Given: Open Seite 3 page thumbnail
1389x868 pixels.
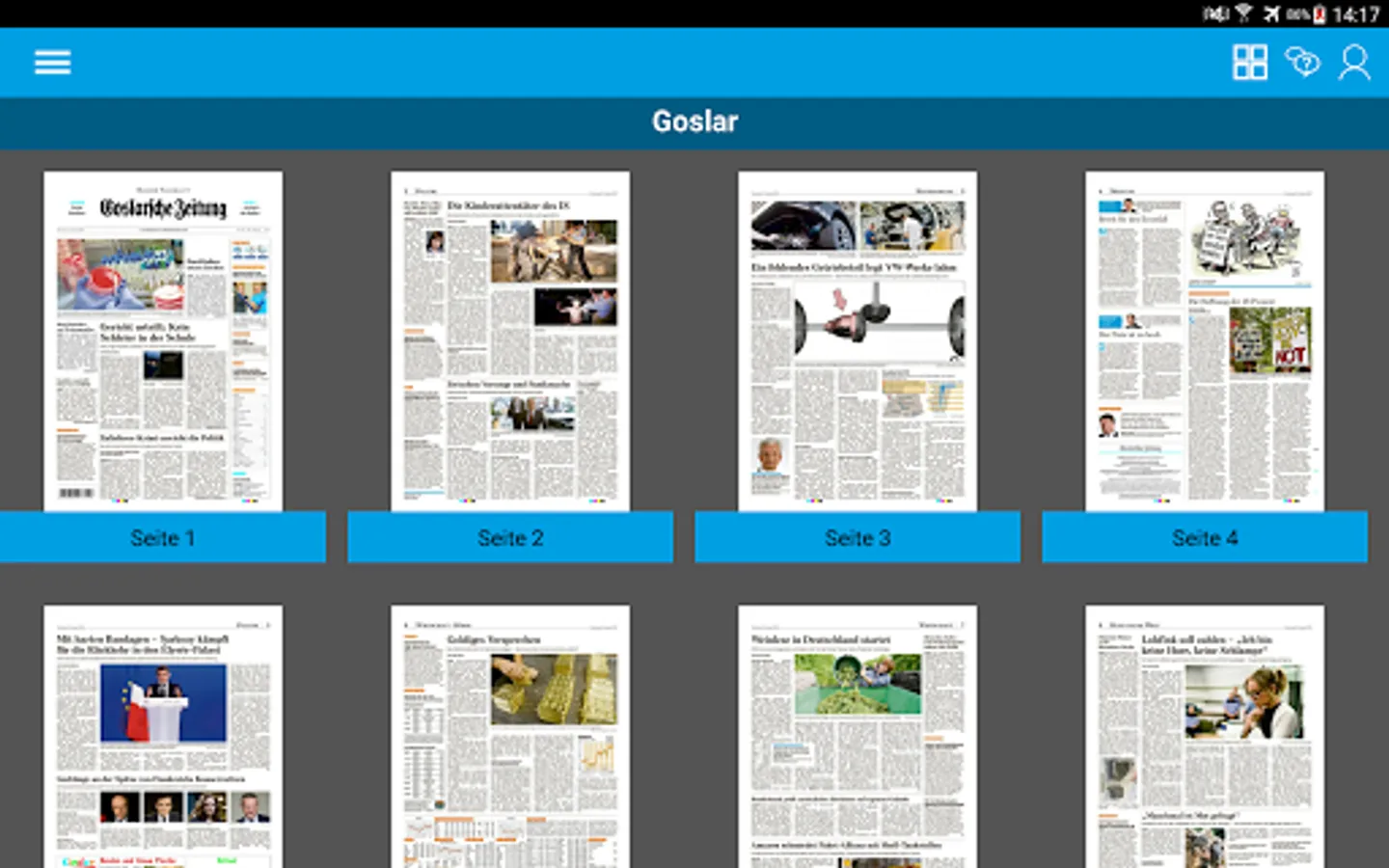Looking at the screenshot, I should tap(858, 341).
